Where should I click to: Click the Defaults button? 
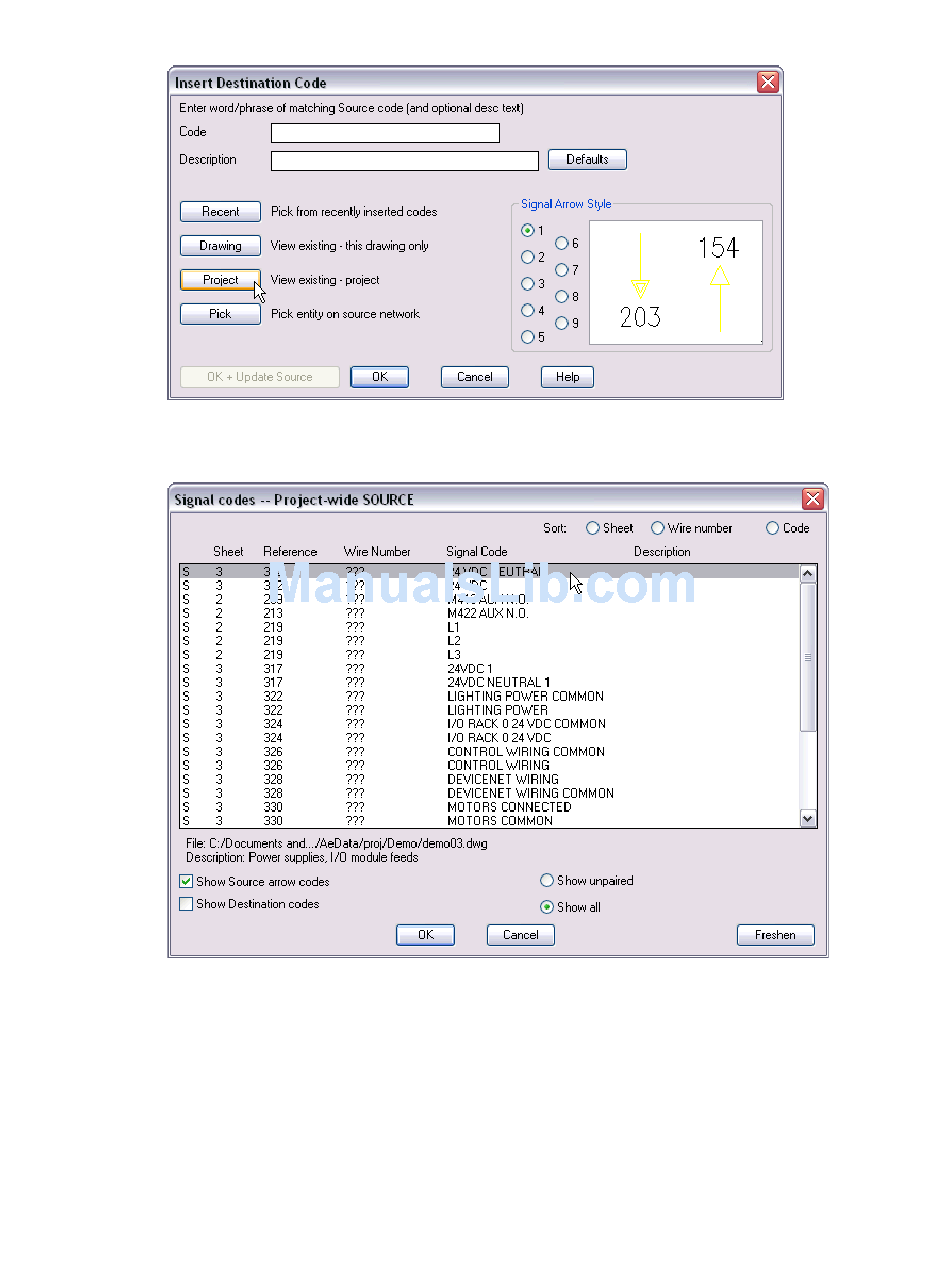coord(587,160)
